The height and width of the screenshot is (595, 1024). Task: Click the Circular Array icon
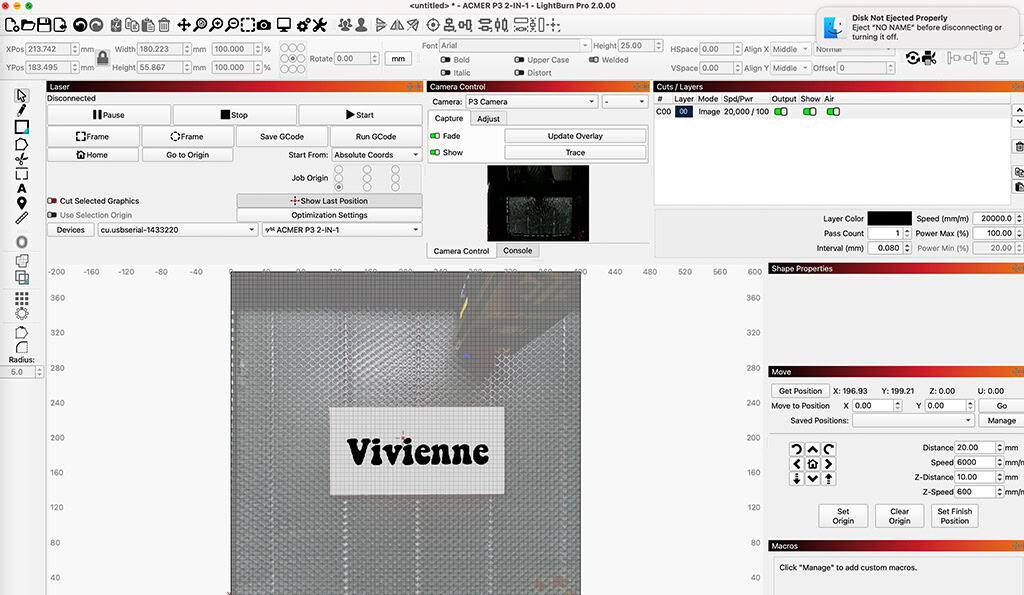[x=22, y=313]
